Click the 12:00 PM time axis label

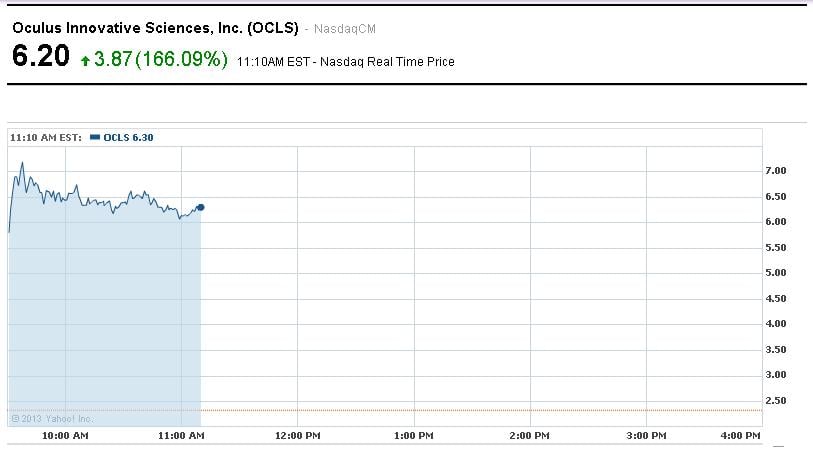pyautogui.click(x=298, y=436)
